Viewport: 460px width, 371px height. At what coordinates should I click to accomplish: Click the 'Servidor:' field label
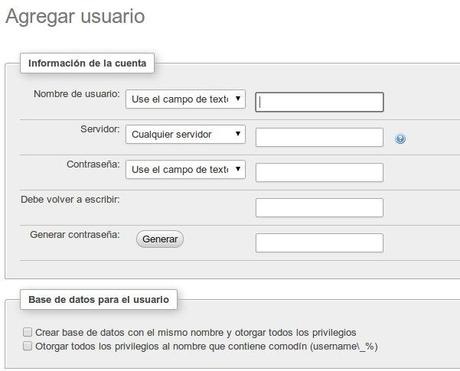[x=100, y=129]
